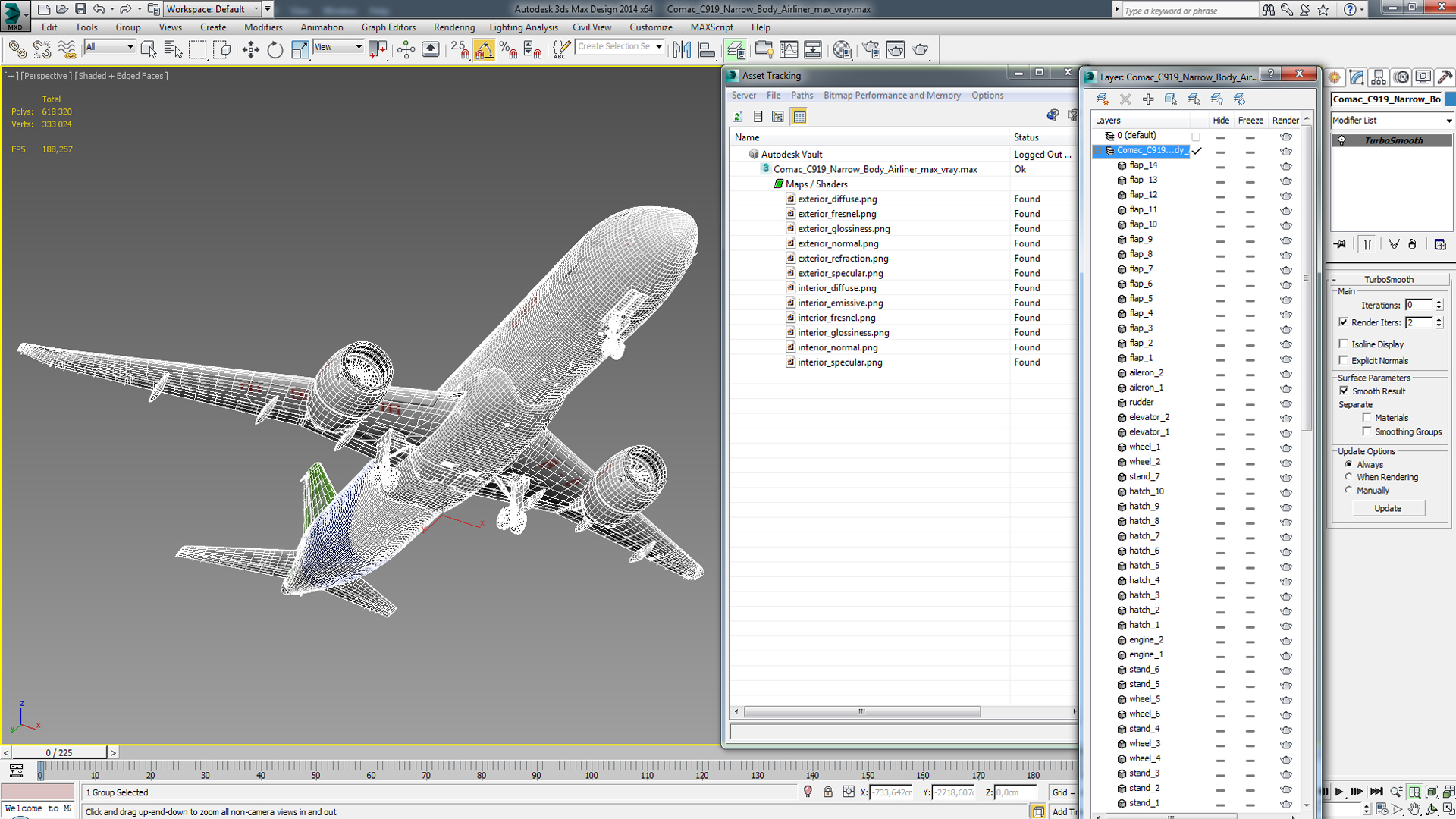
Task: Select Manually update option
Action: [1348, 491]
